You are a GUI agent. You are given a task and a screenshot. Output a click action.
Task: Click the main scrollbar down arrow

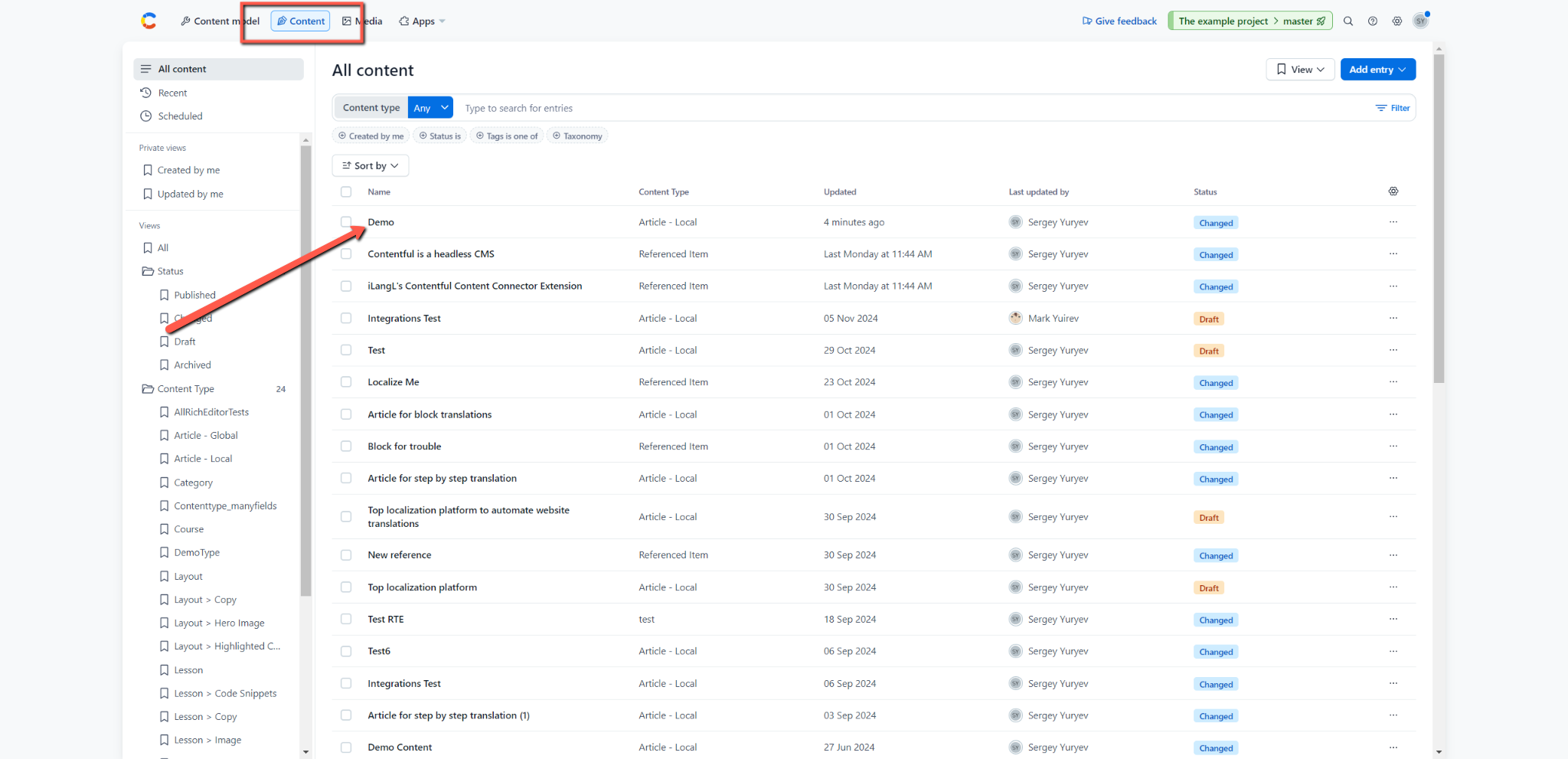click(1439, 753)
